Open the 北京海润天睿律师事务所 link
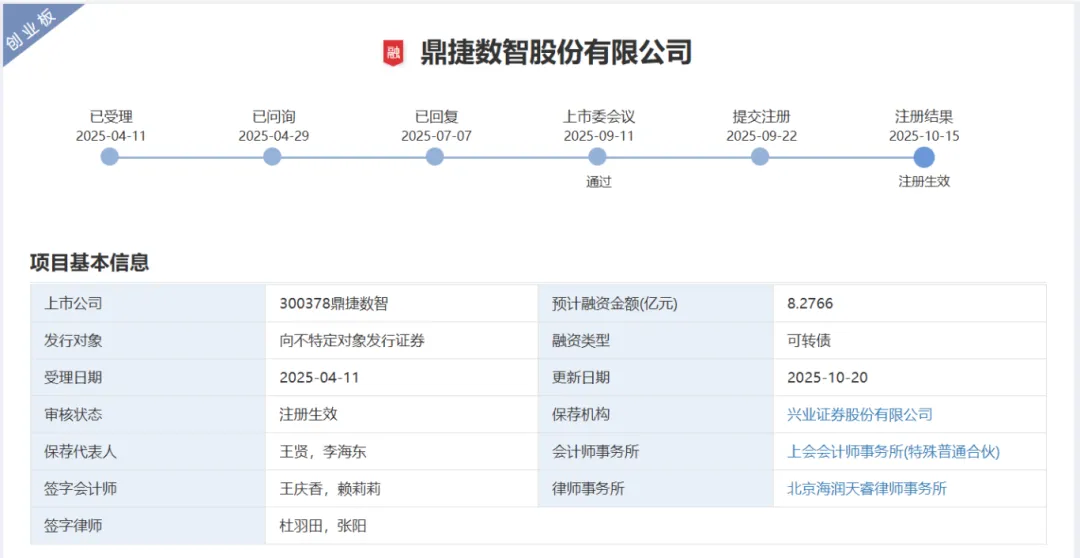 [x=866, y=489]
